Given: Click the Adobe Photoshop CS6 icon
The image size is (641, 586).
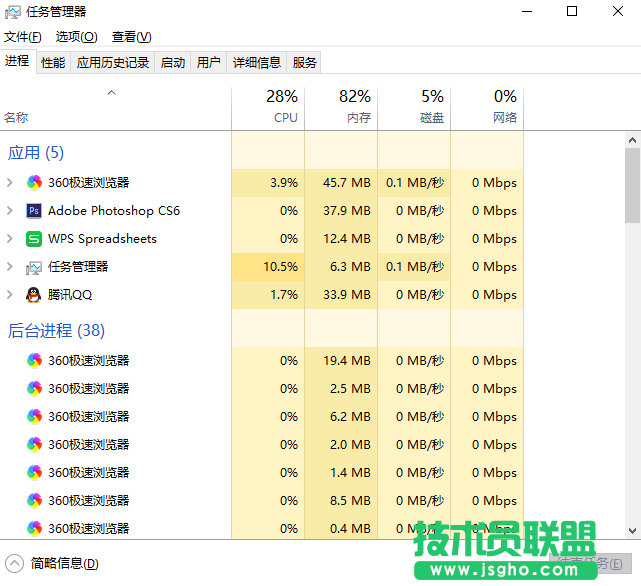Looking at the screenshot, I should coord(34,211).
